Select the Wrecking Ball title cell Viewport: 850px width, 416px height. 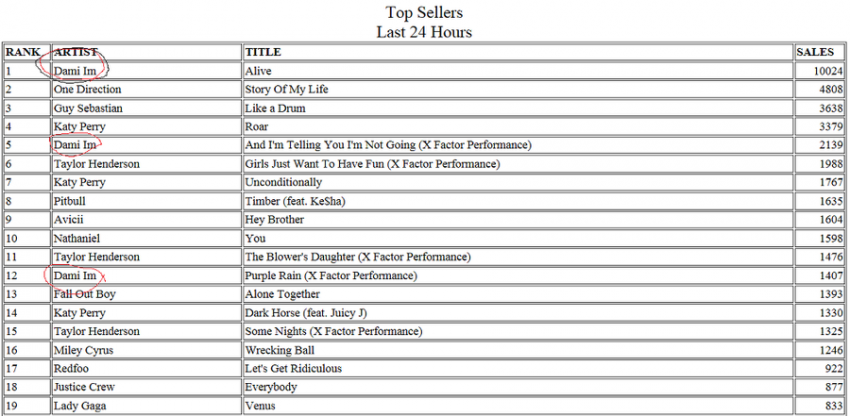[x=283, y=350]
